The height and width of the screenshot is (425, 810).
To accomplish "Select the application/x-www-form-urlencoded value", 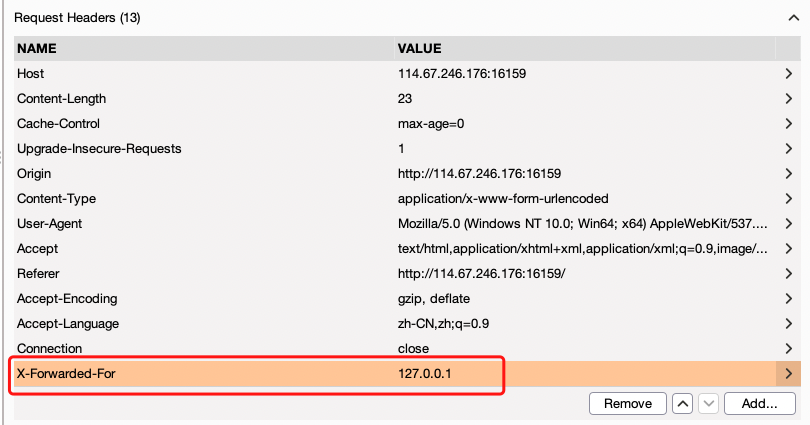I will (x=503, y=198).
